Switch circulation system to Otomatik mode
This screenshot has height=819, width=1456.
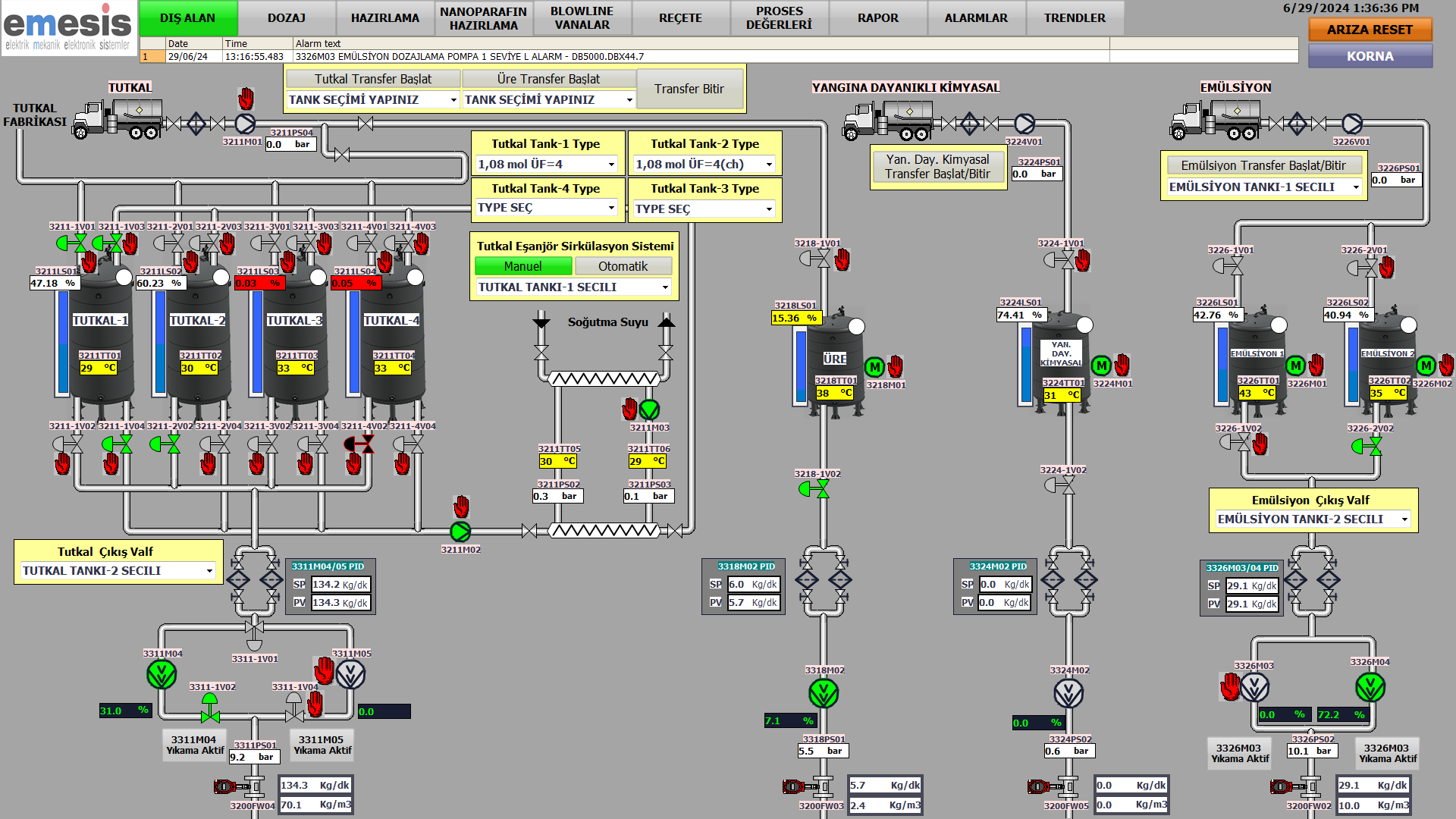pyautogui.click(x=623, y=266)
